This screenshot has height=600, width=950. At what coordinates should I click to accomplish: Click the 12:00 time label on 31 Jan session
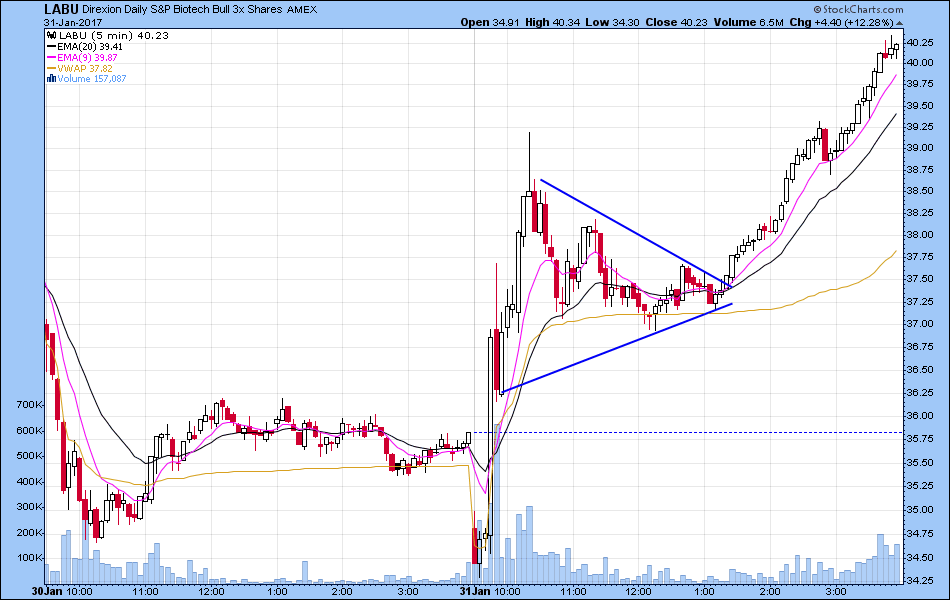click(x=639, y=592)
